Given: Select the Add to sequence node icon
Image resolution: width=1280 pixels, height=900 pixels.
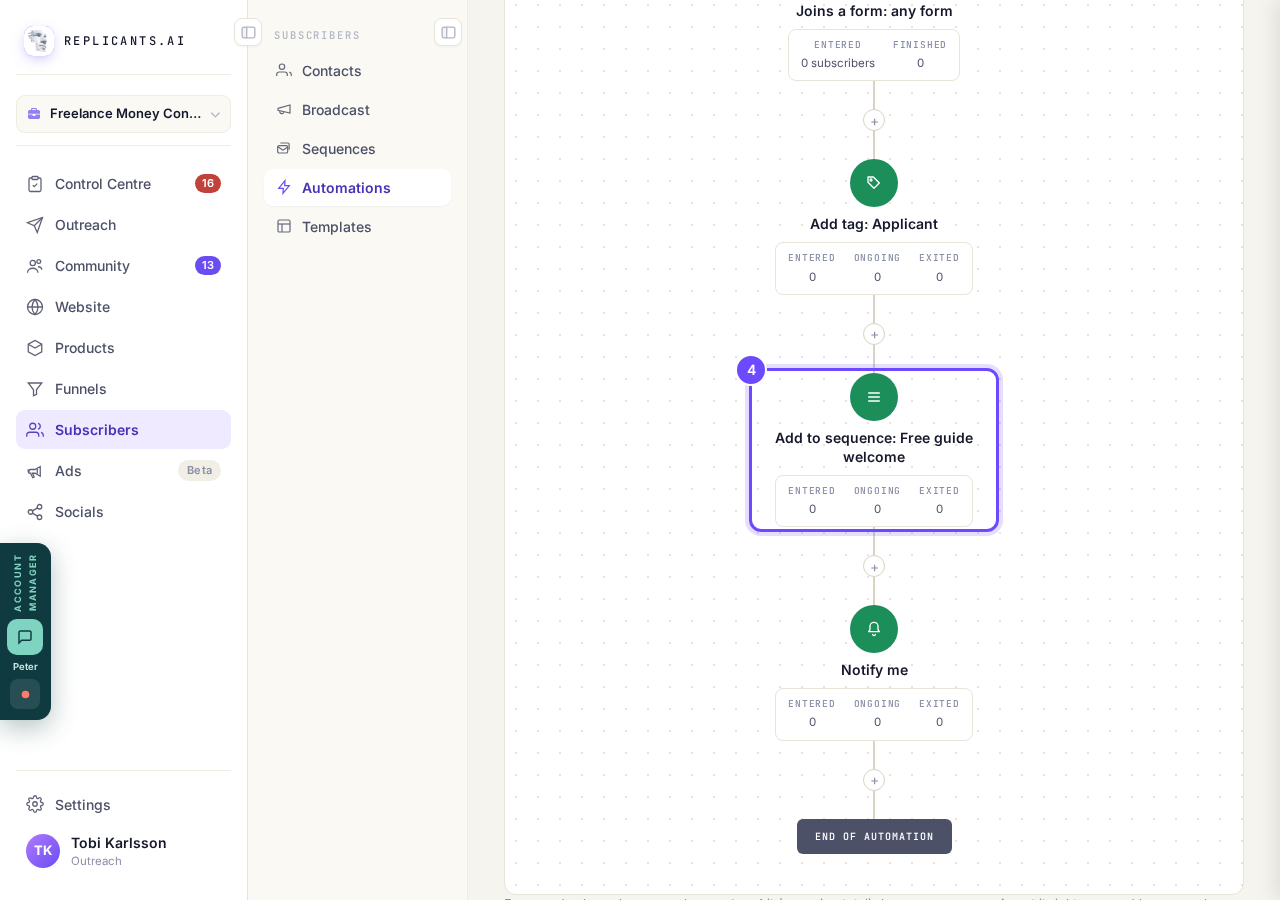Looking at the screenshot, I should [874, 397].
